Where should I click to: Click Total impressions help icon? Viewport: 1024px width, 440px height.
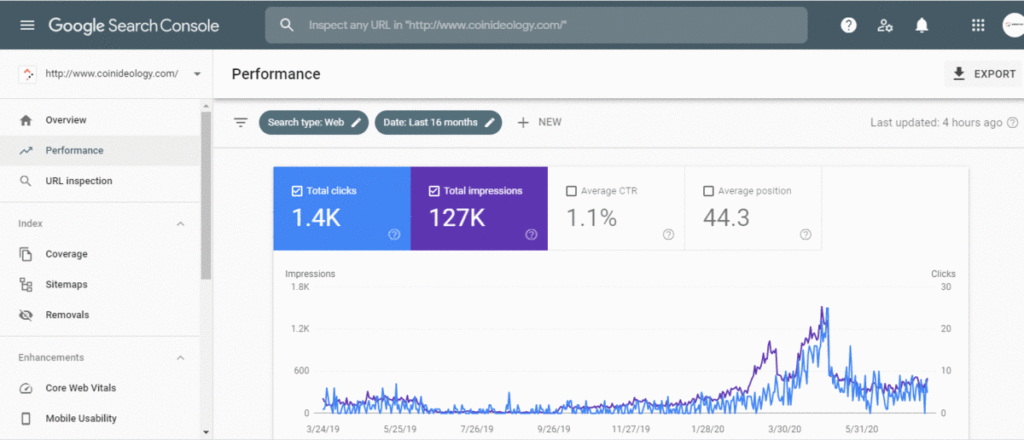[531, 234]
